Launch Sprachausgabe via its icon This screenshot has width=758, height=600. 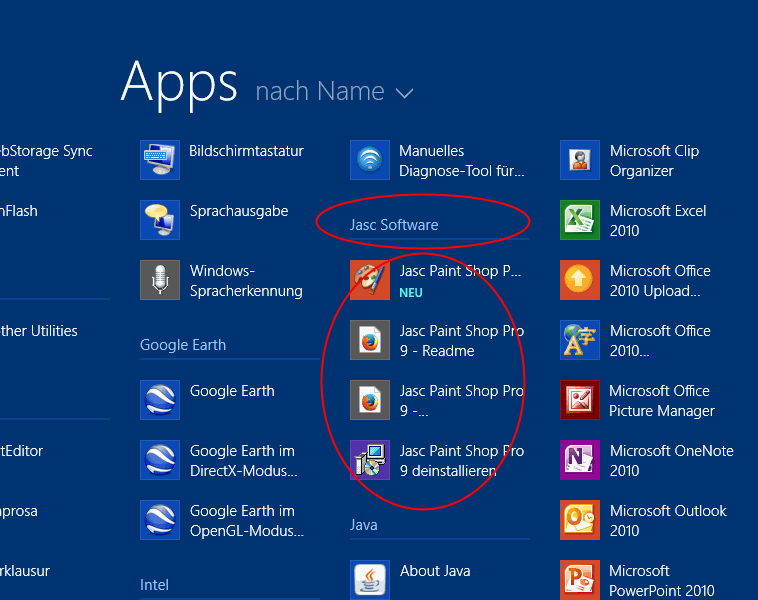pyautogui.click(x=160, y=220)
